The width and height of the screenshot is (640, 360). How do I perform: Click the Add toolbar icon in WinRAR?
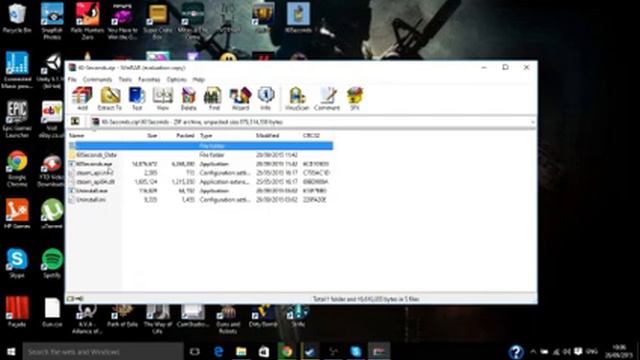(x=82, y=98)
